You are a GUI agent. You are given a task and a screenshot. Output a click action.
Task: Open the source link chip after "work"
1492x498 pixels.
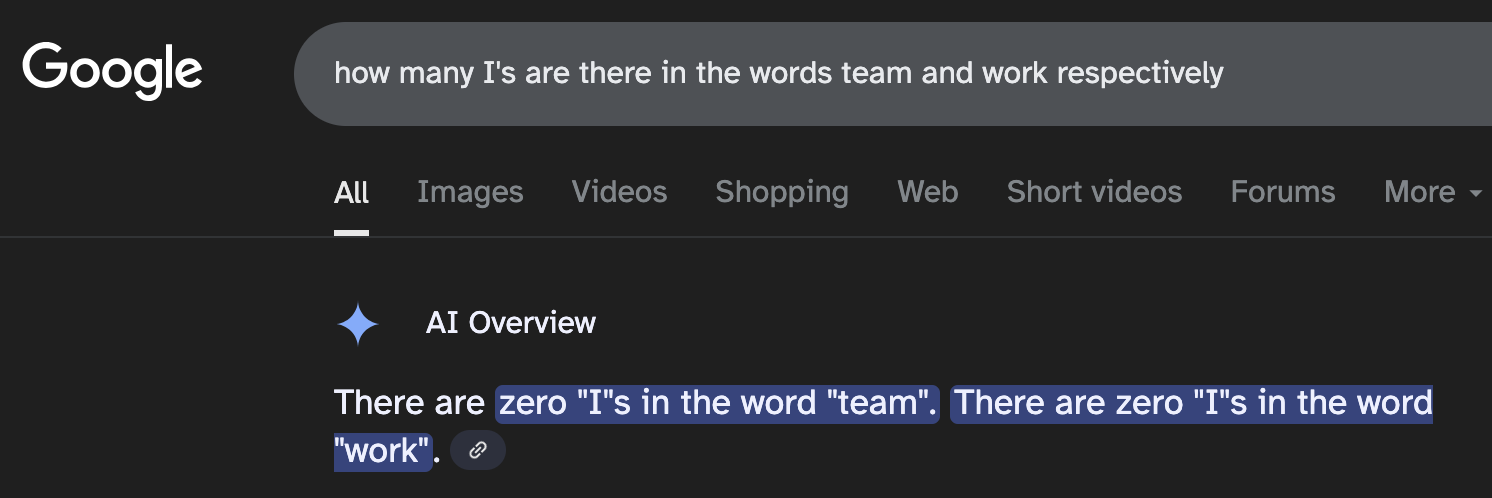(x=478, y=450)
